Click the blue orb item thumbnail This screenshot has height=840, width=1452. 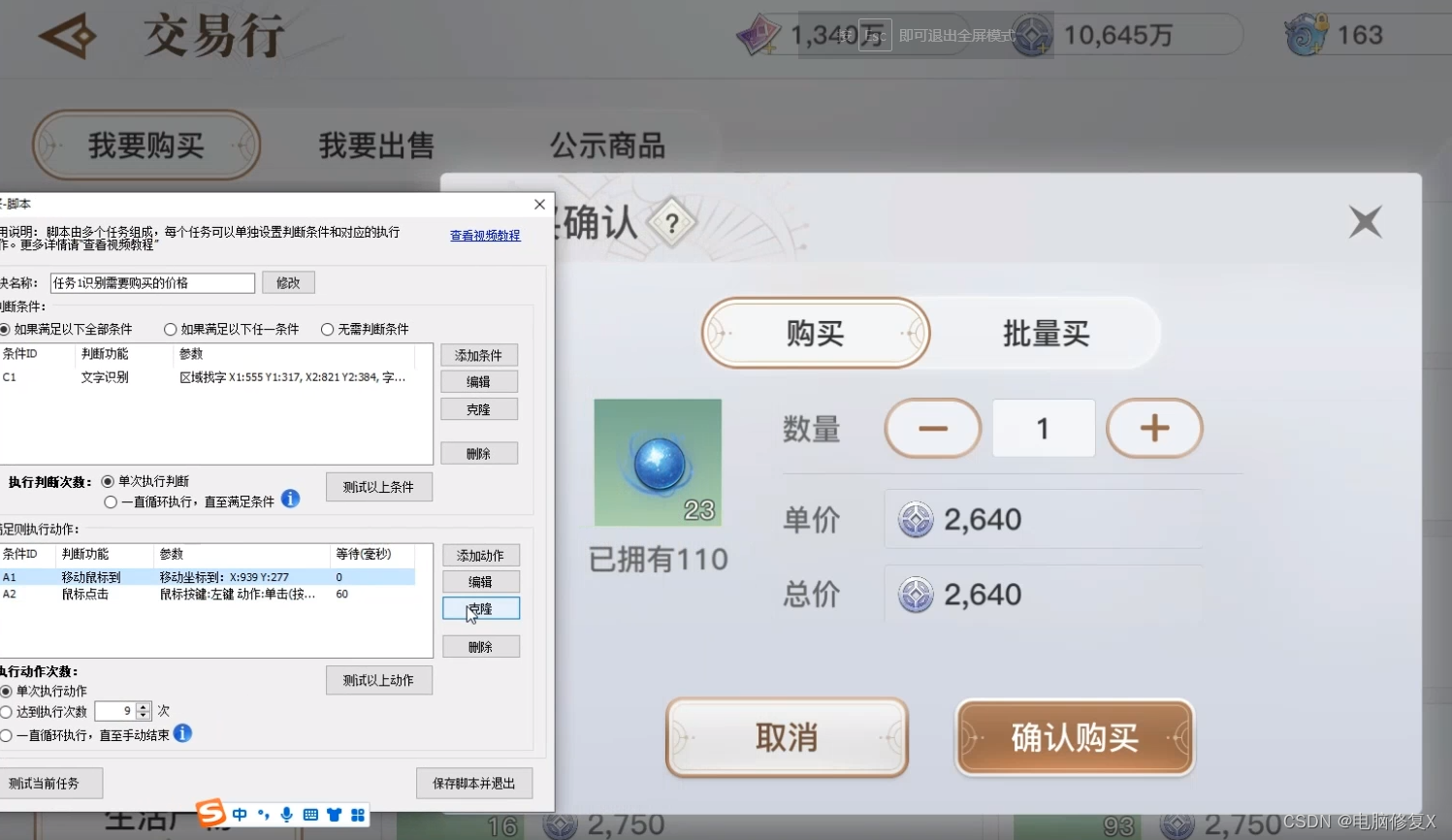coord(658,463)
